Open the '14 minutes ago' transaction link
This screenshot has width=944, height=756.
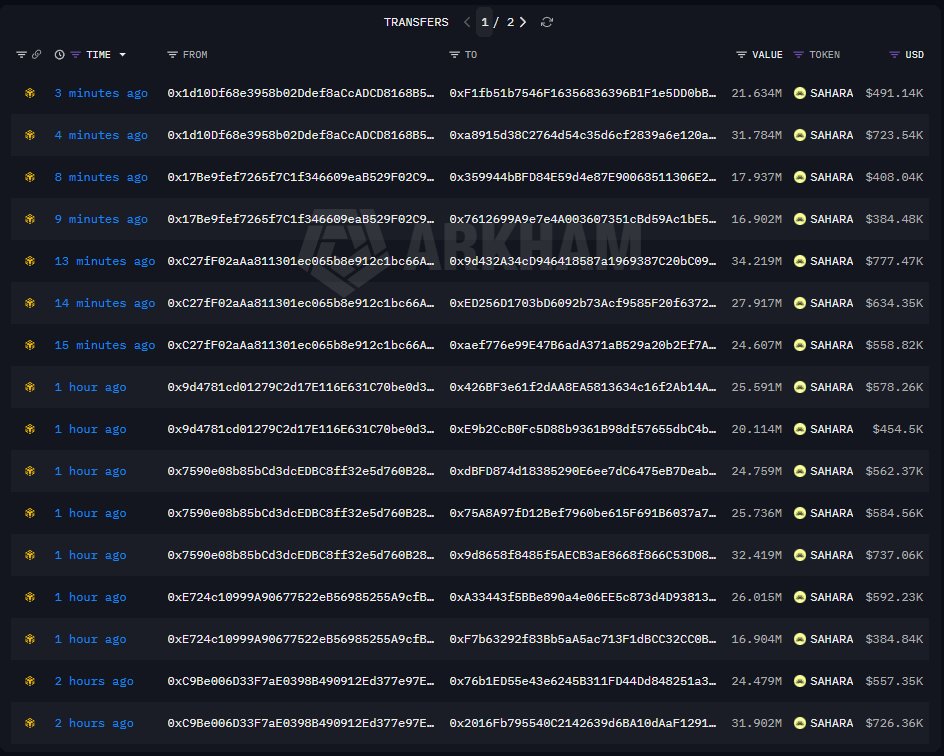pos(105,303)
